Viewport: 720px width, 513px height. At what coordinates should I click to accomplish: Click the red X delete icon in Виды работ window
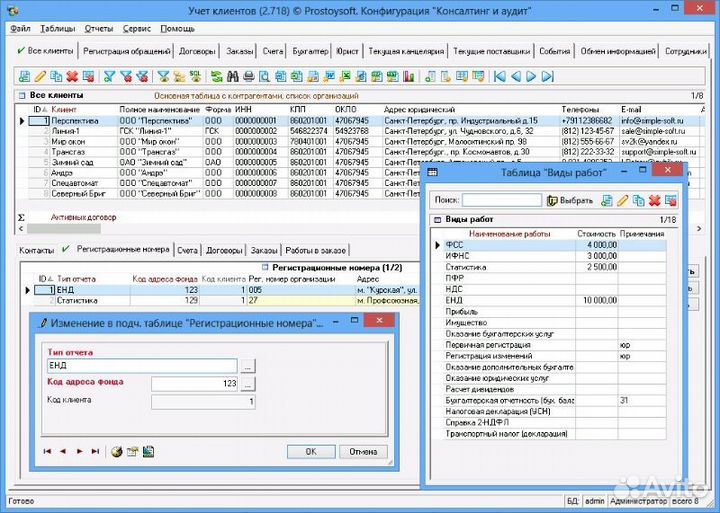point(654,201)
